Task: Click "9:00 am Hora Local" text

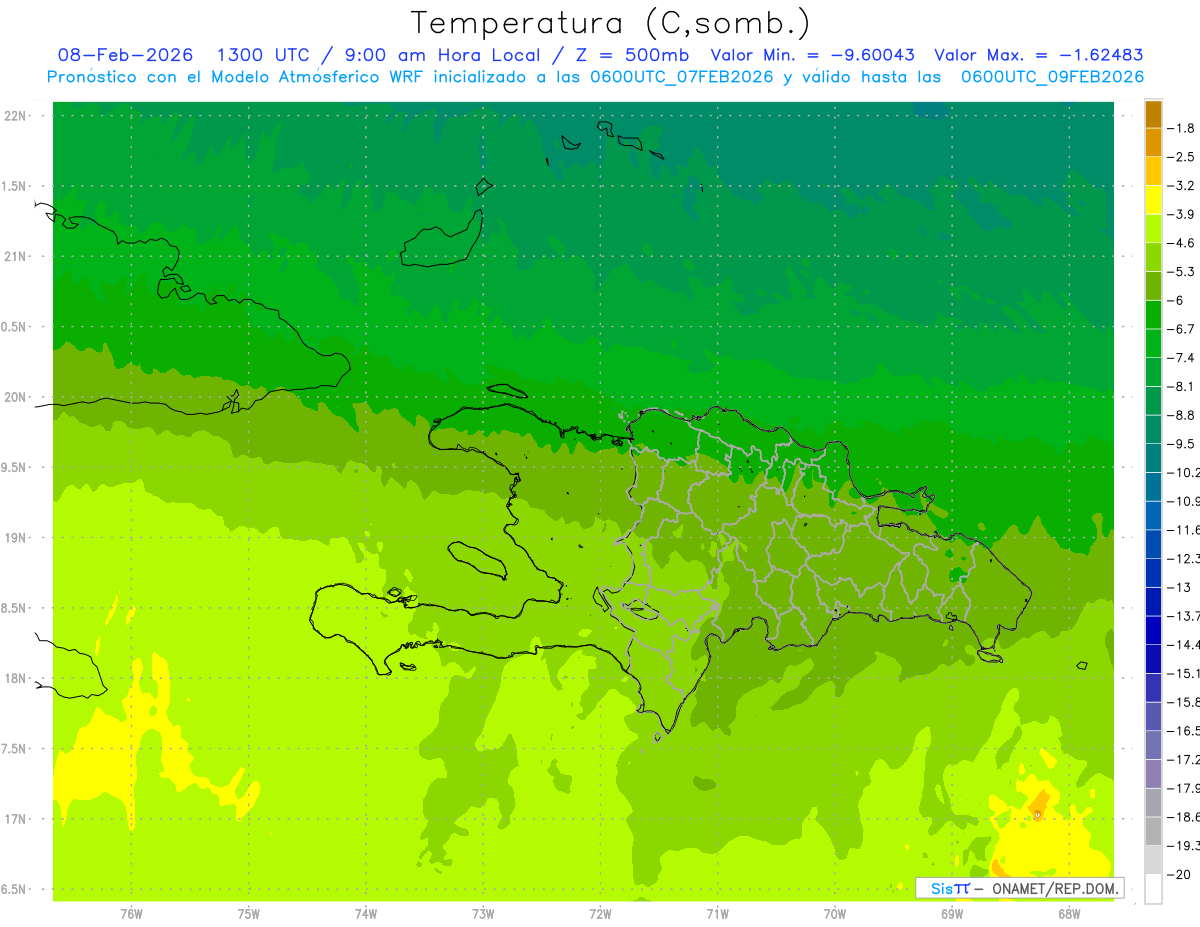Action: click(x=443, y=55)
